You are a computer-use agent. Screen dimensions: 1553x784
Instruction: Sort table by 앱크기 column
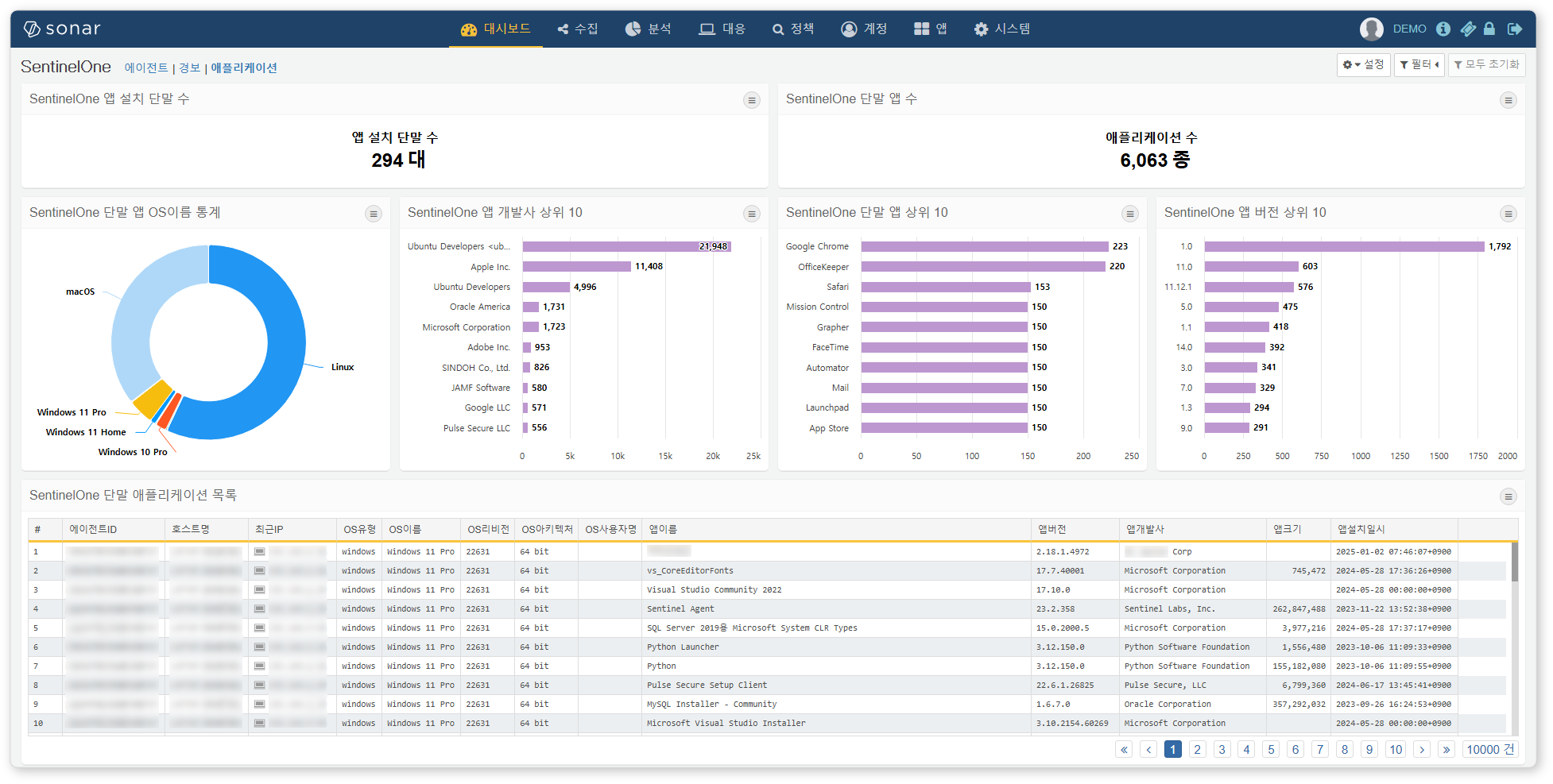1298,529
